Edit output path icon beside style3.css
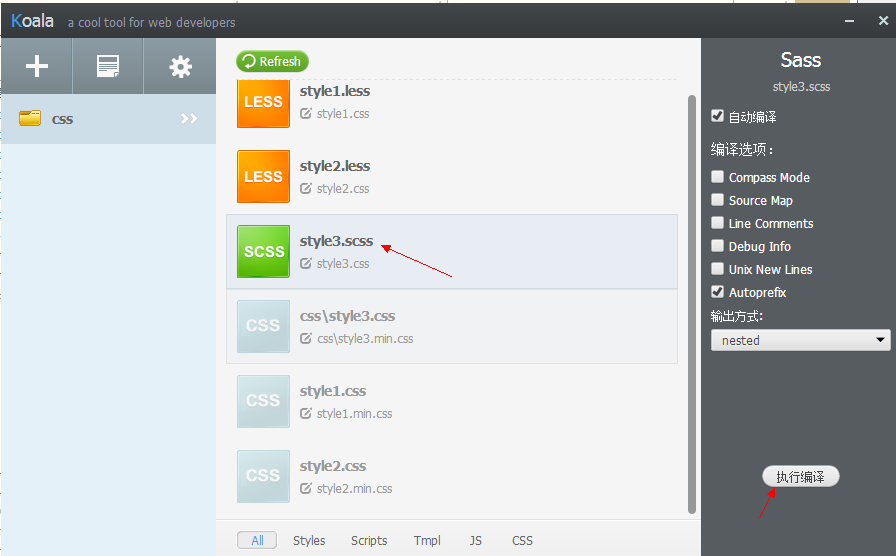Screen dimensions: 896x556 306,263
